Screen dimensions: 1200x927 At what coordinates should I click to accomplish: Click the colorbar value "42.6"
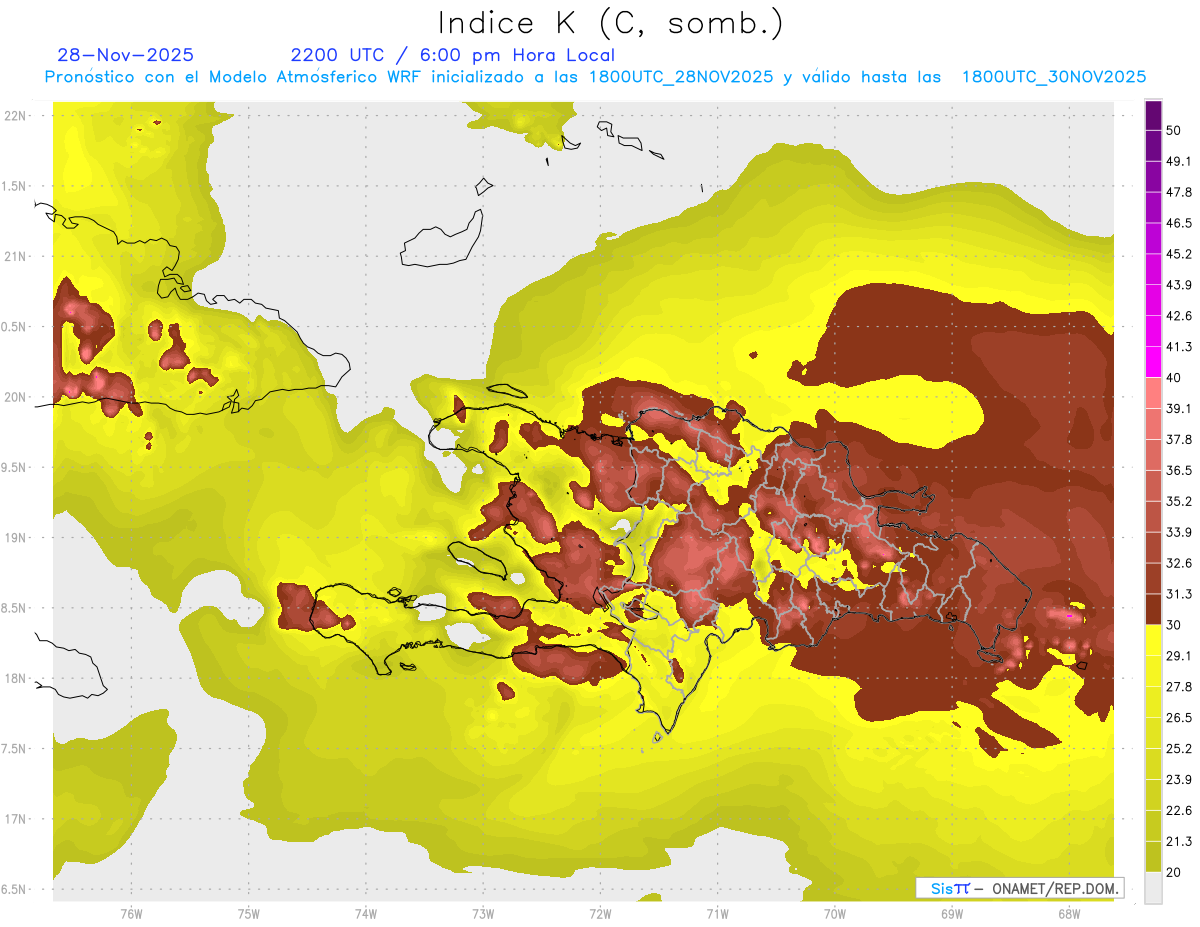pos(1179,316)
